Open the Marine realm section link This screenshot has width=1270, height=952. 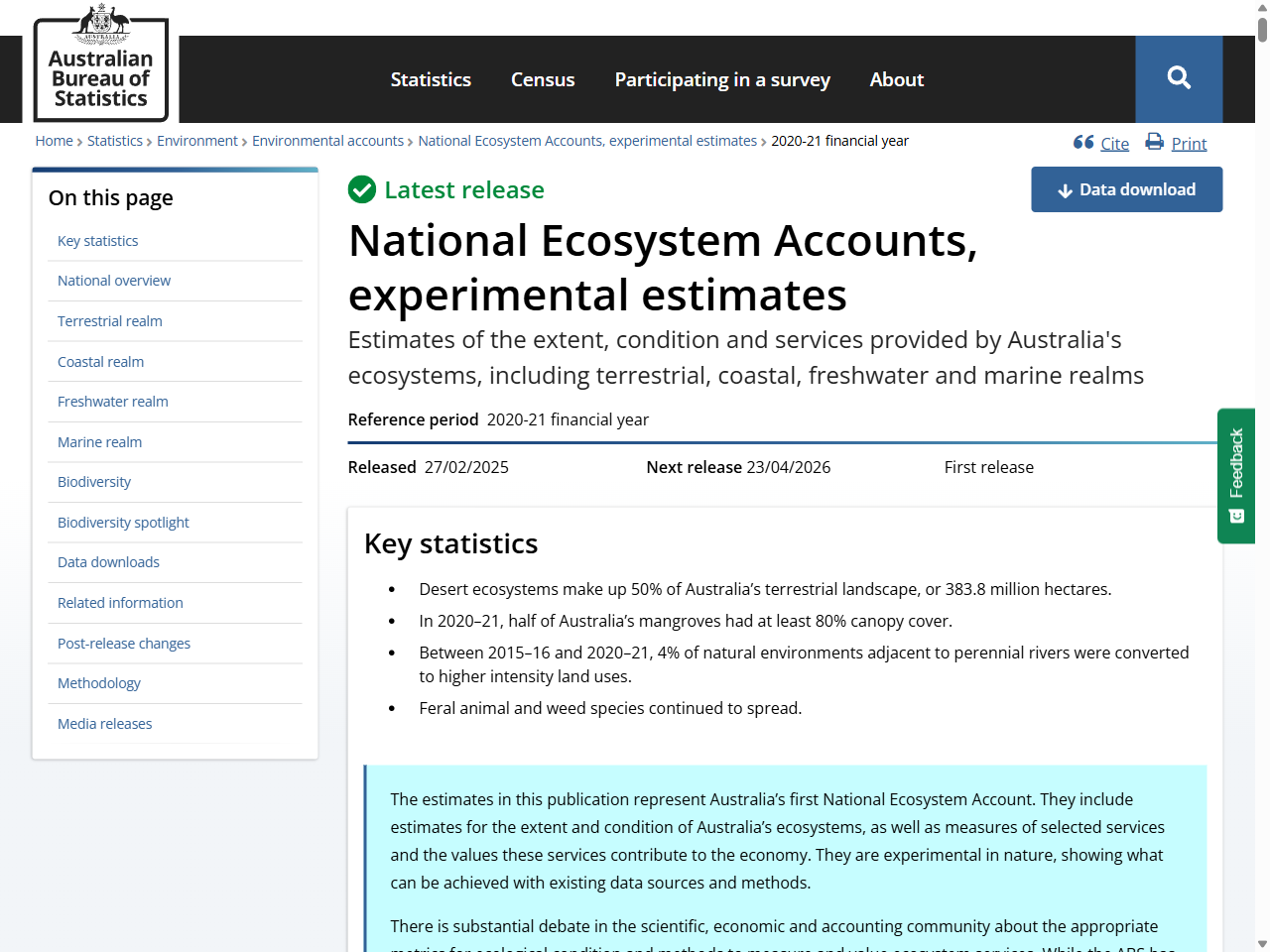coord(99,441)
